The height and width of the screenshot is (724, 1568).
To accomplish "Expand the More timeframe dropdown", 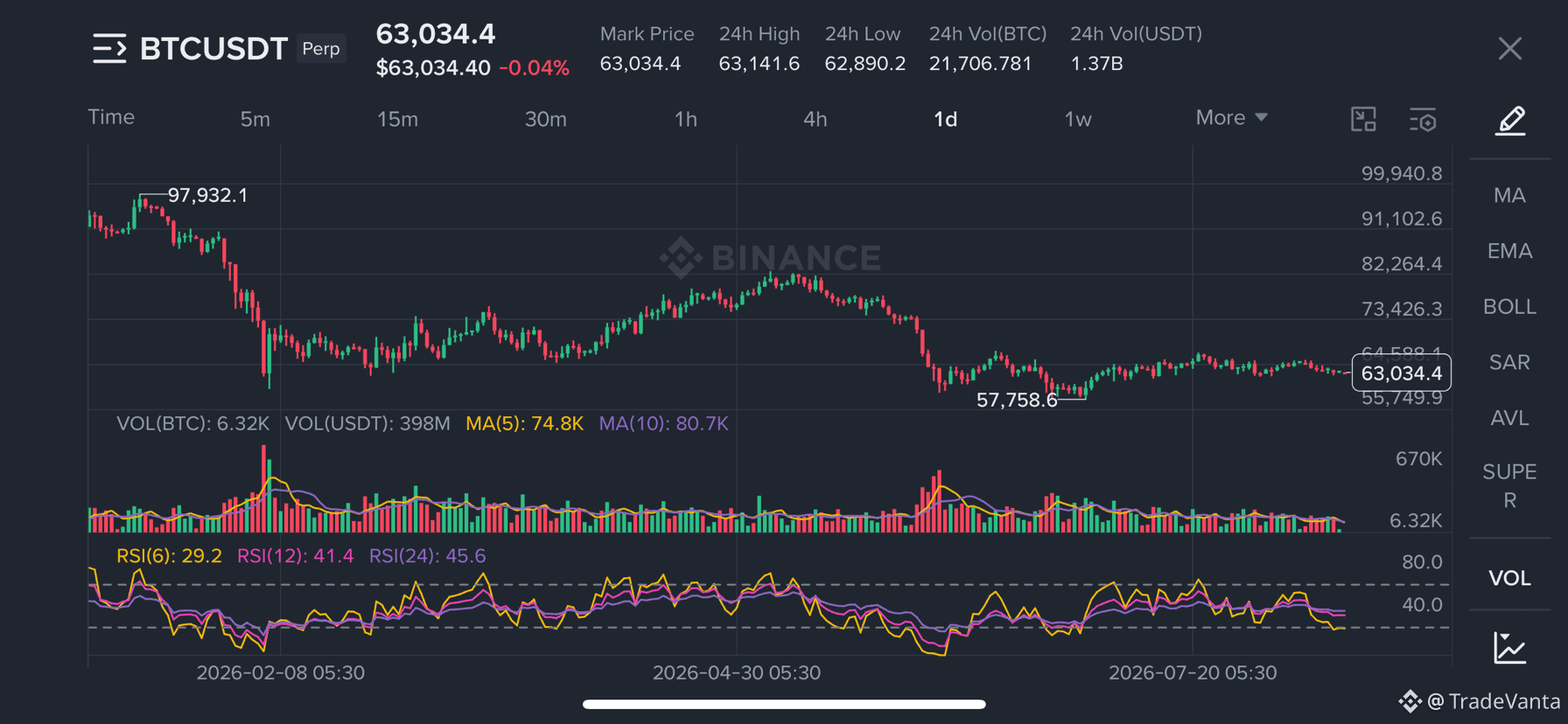I will 1231,118.
